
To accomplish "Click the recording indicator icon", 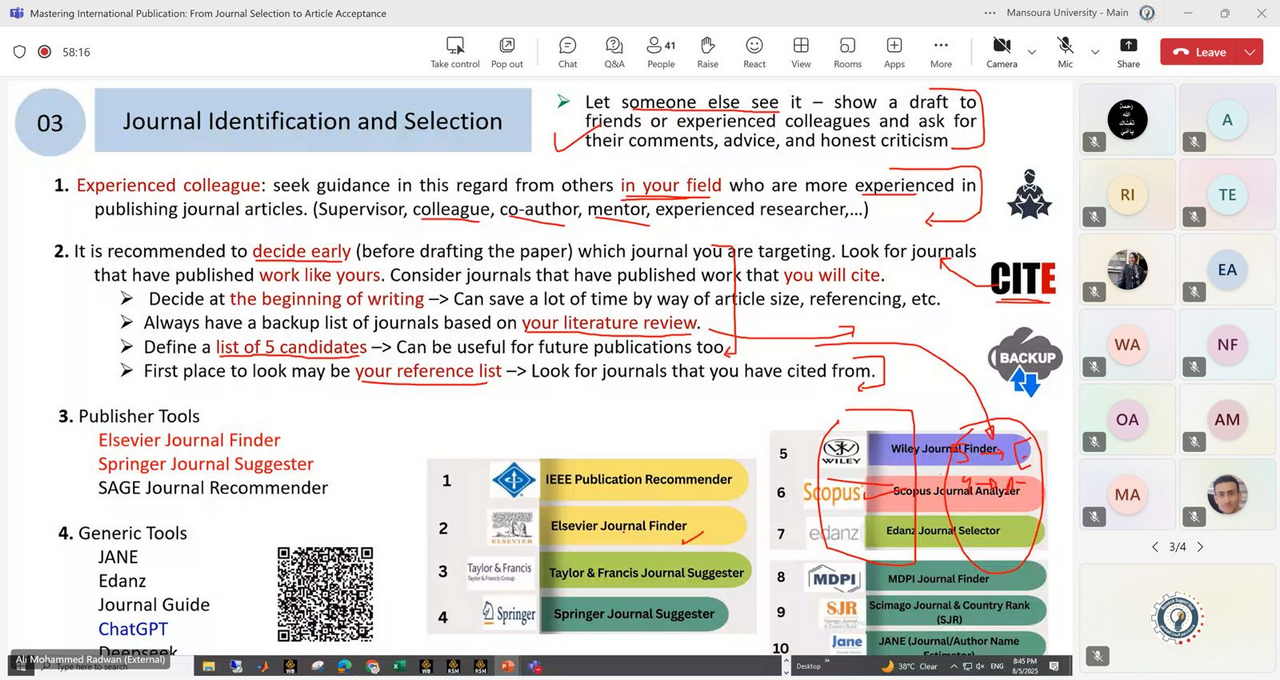I will [x=44, y=52].
